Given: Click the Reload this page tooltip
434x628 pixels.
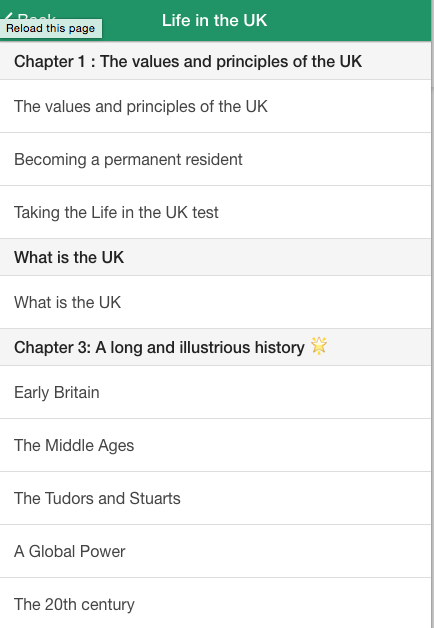Looking at the screenshot, I should tap(50, 28).
